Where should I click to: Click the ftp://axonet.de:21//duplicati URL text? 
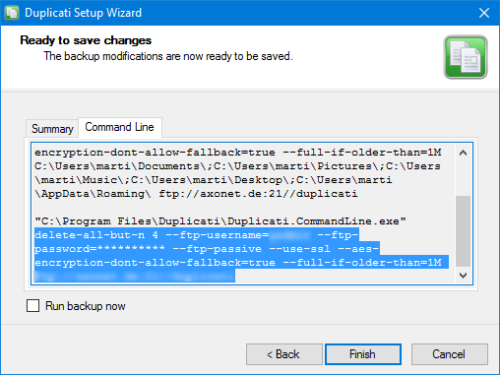258,194
